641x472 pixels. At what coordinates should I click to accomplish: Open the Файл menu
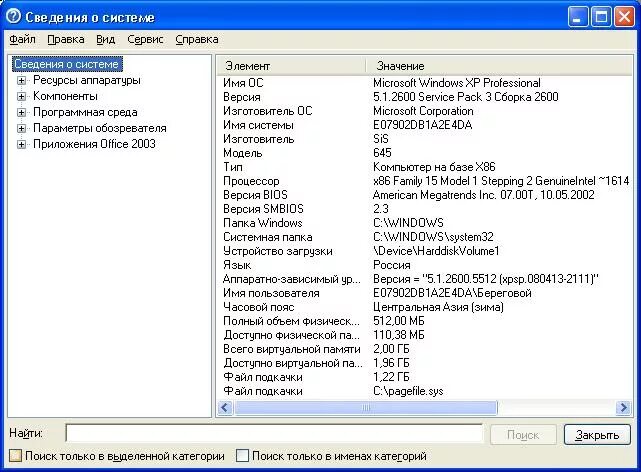22,40
